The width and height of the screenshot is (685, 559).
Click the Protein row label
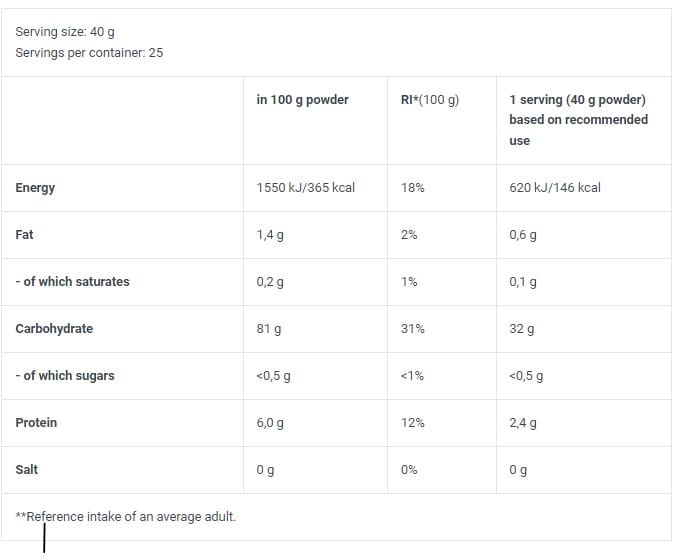tap(36, 423)
